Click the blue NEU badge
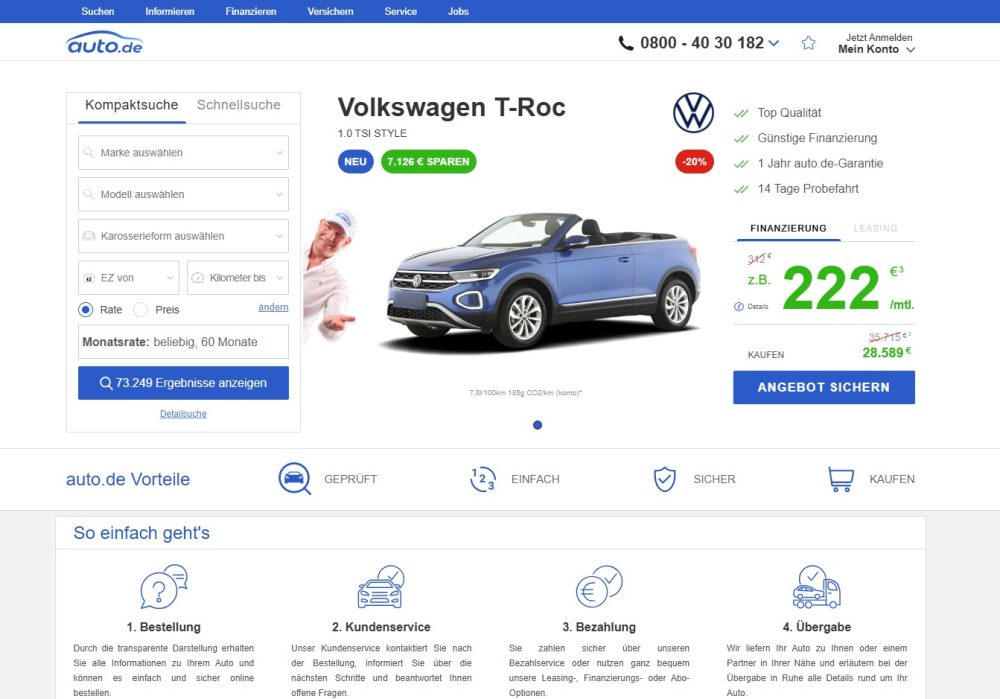The width and height of the screenshot is (1000, 699). click(355, 162)
